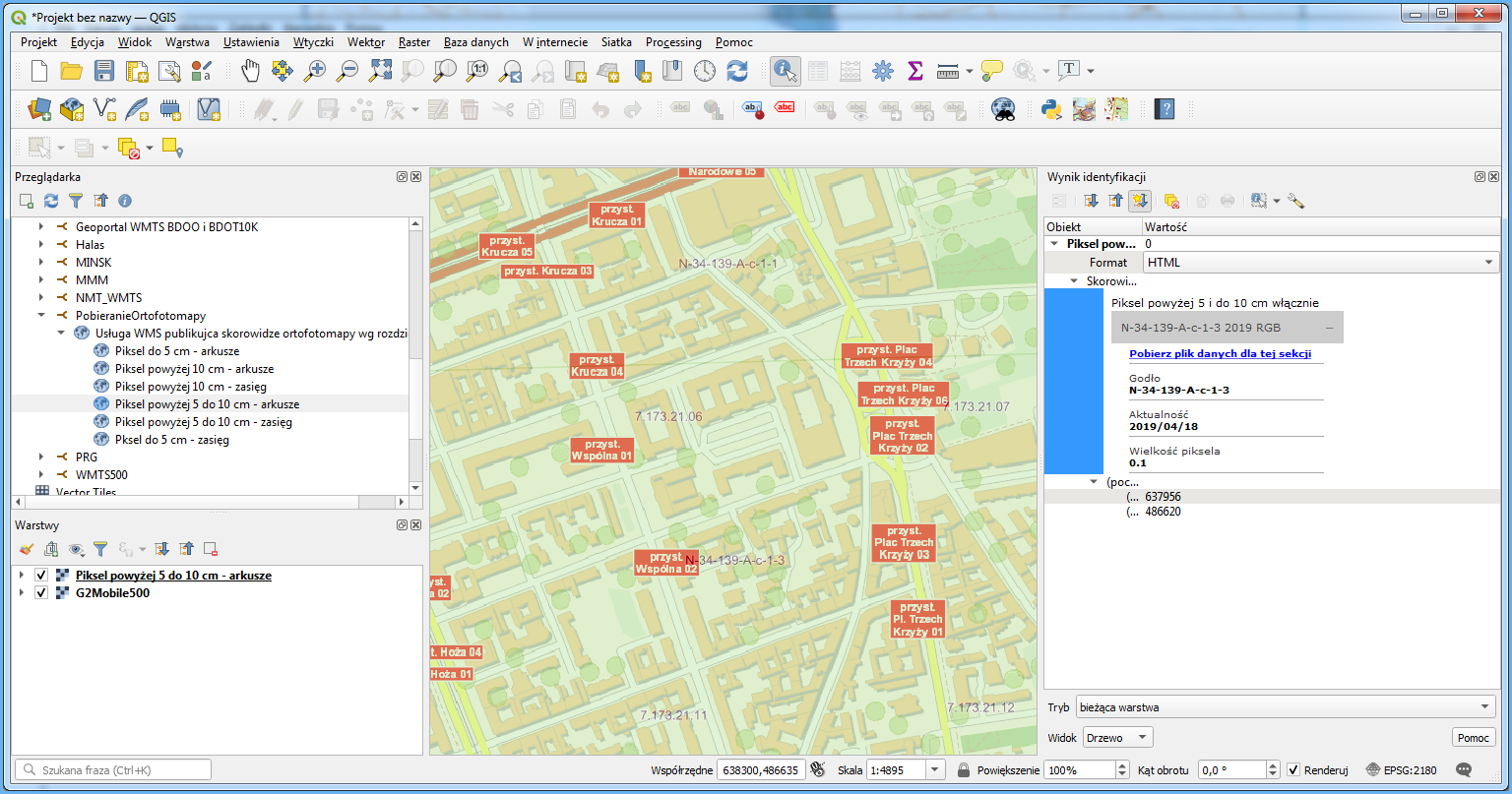Open the Processing menu

673,42
